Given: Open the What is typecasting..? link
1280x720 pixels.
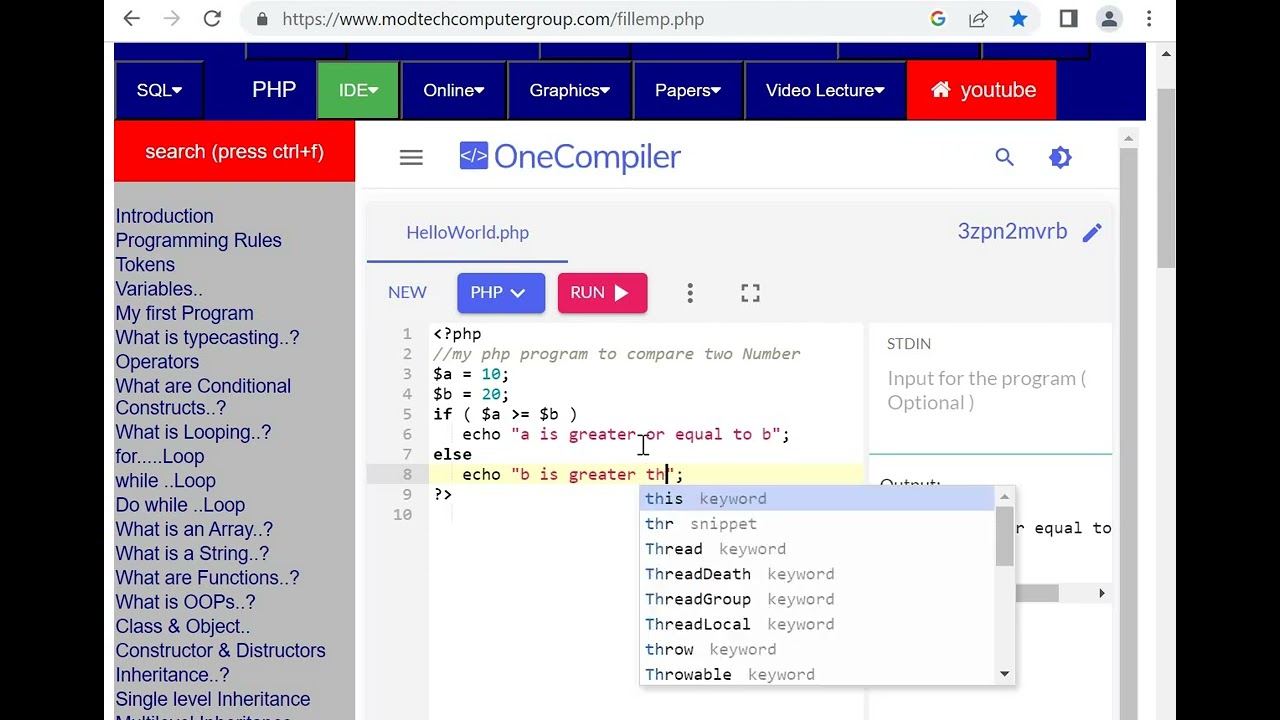Looking at the screenshot, I should (207, 337).
